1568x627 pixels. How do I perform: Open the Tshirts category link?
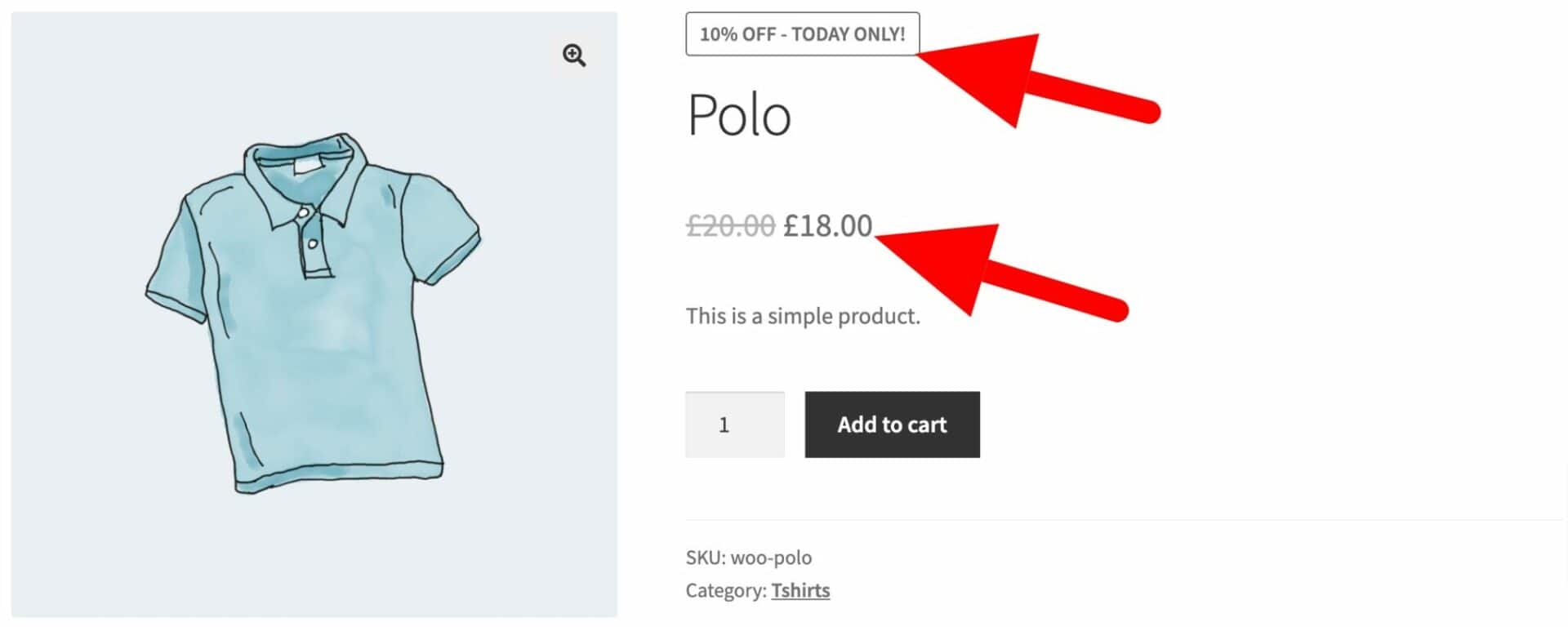click(x=800, y=590)
